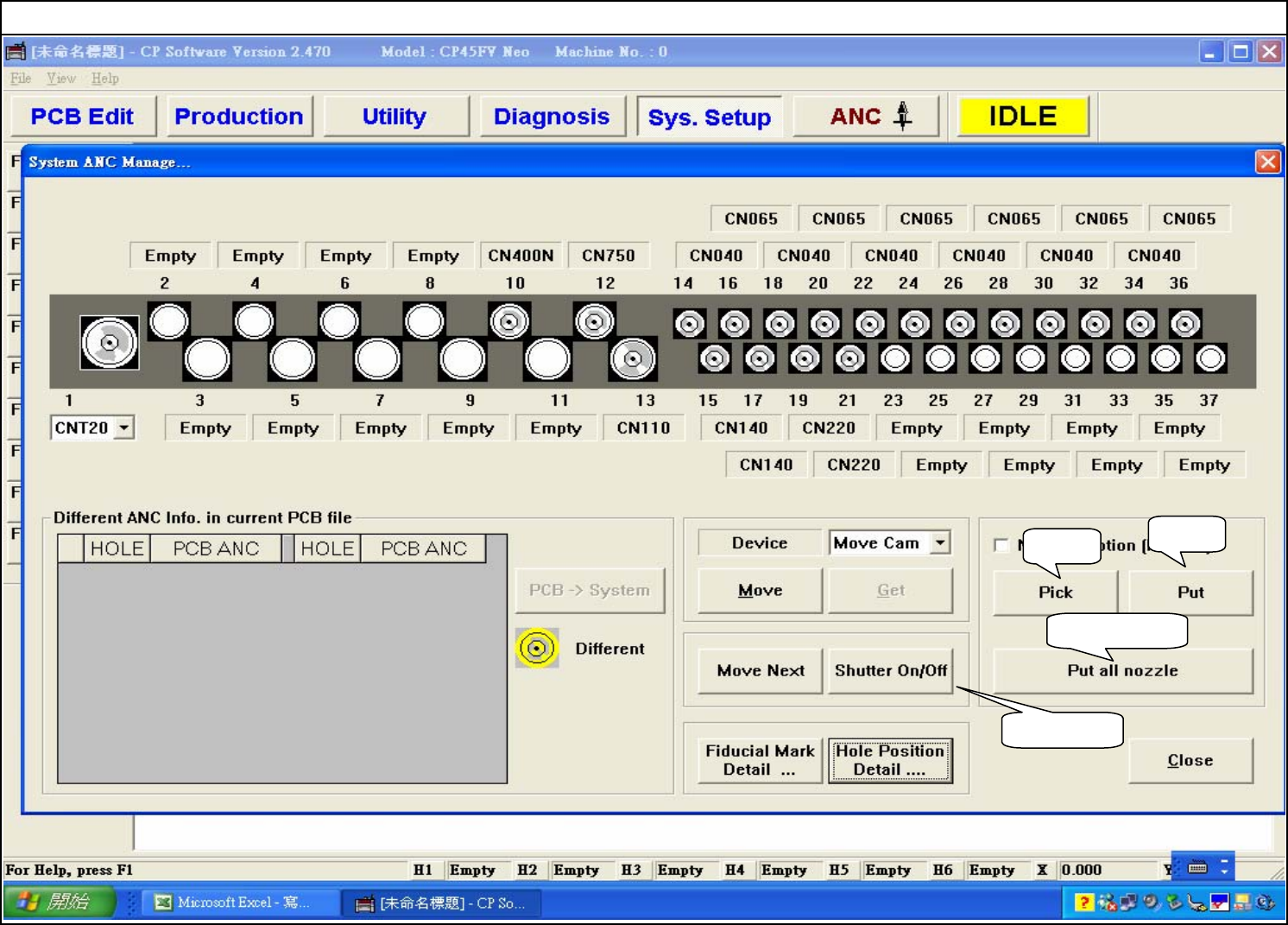Open Hole Position Detail
This screenshot has width=1288, height=925.
pyautogui.click(x=889, y=760)
